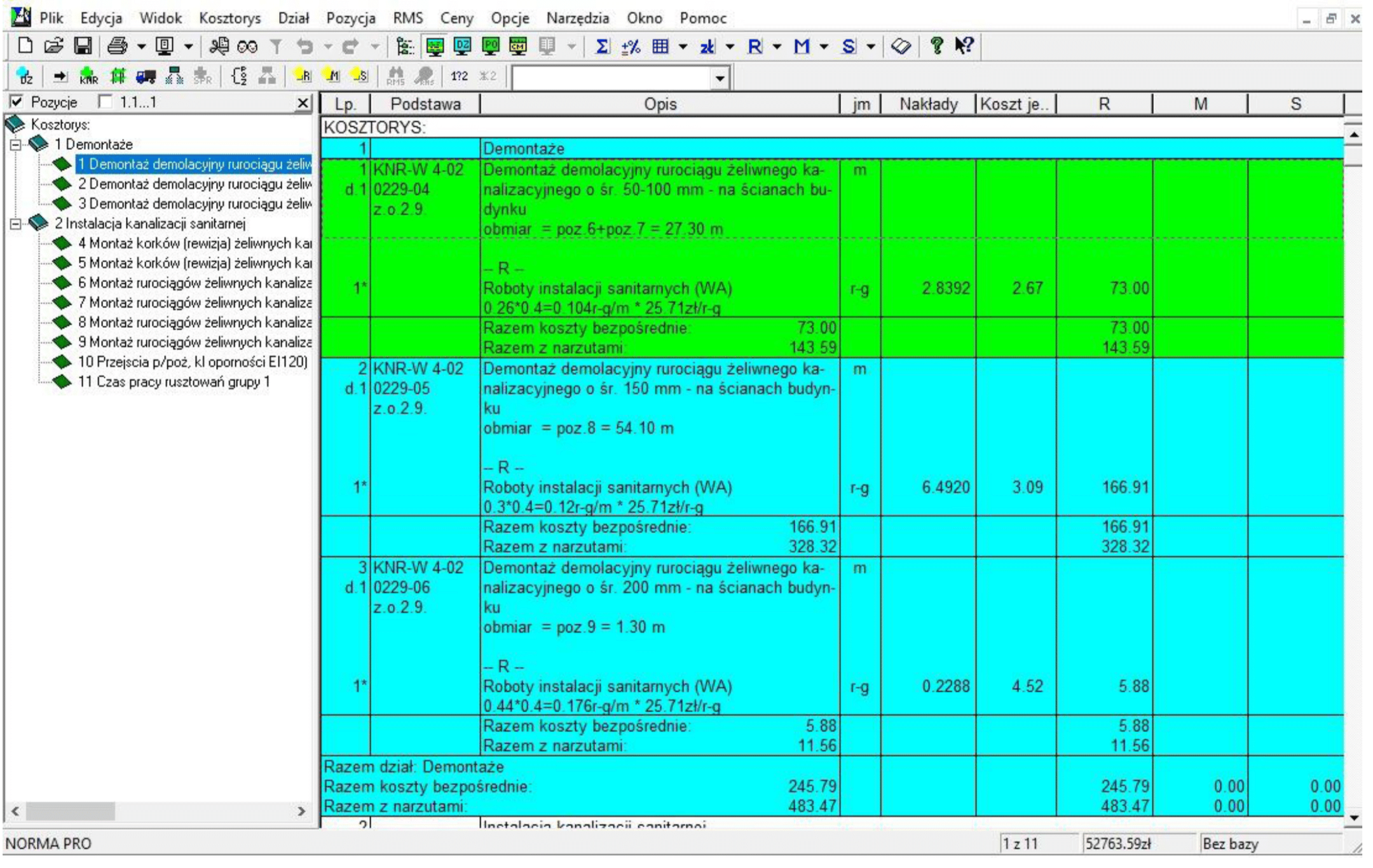
Task: Enable the 1.1...1 numbering checkbox
Action: tap(105, 102)
